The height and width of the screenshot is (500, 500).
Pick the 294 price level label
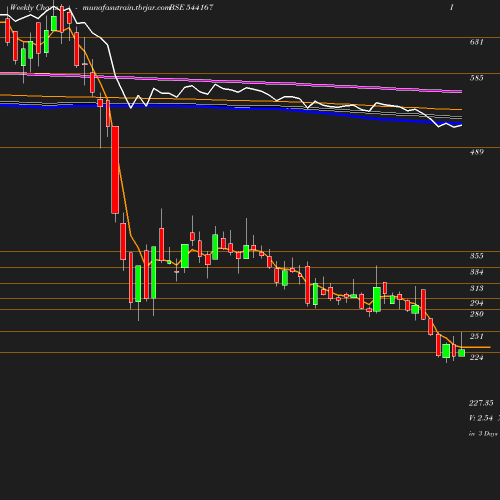476,303
